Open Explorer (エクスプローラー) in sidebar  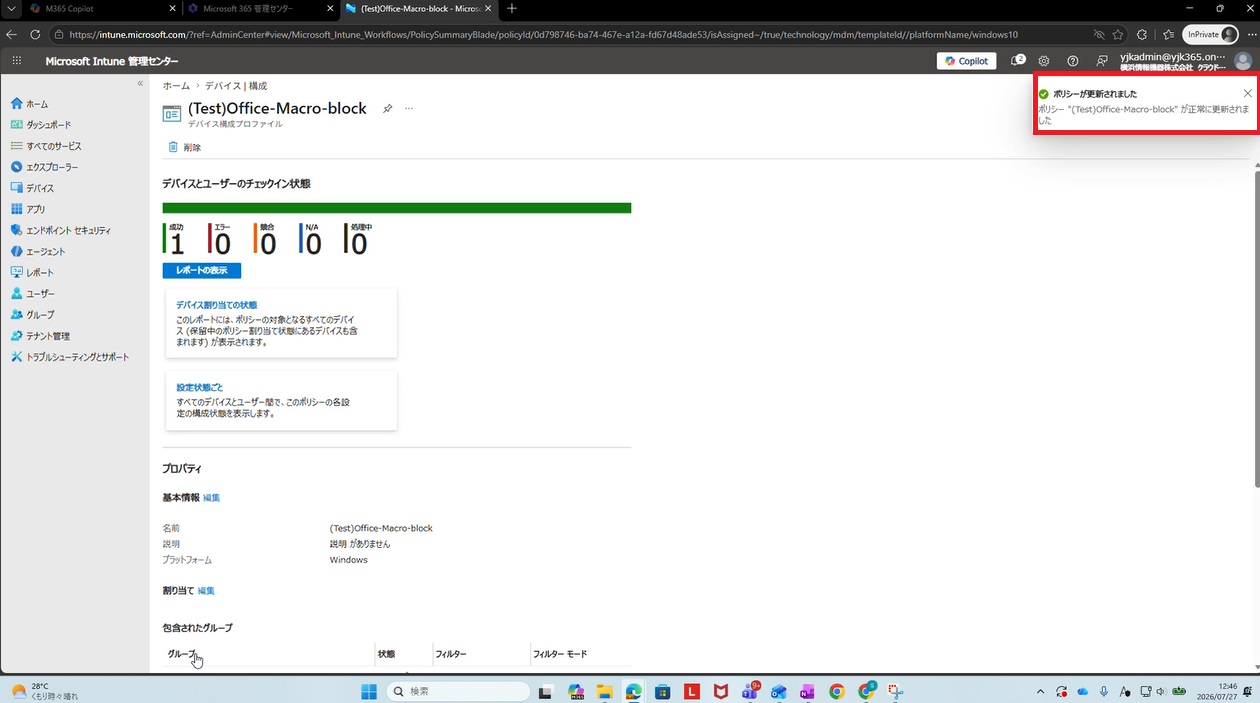(x=45, y=167)
